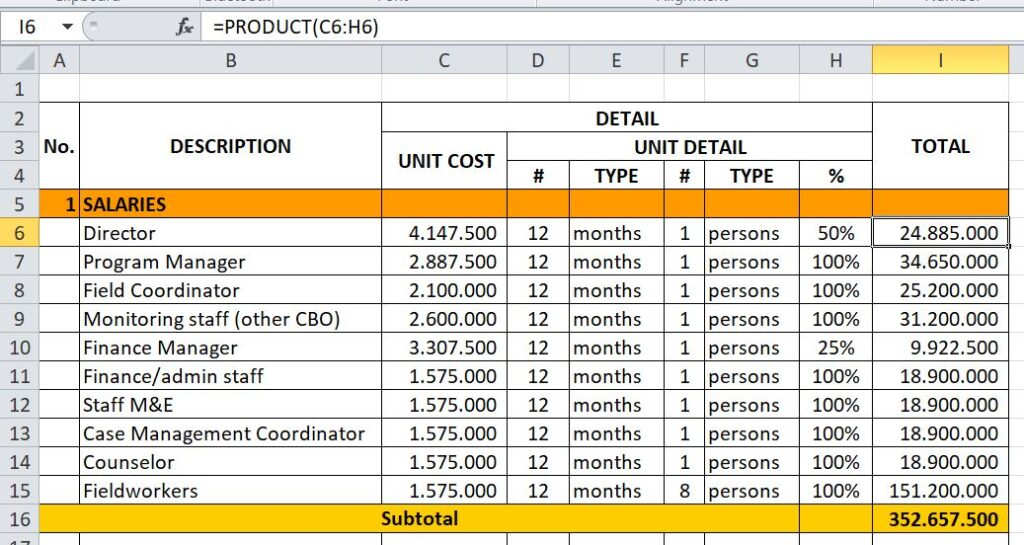Open the Name Box dropdown arrow
Image resolution: width=1024 pixels, height=545 pixels.
pyautogui.click(x=67, y=27)
